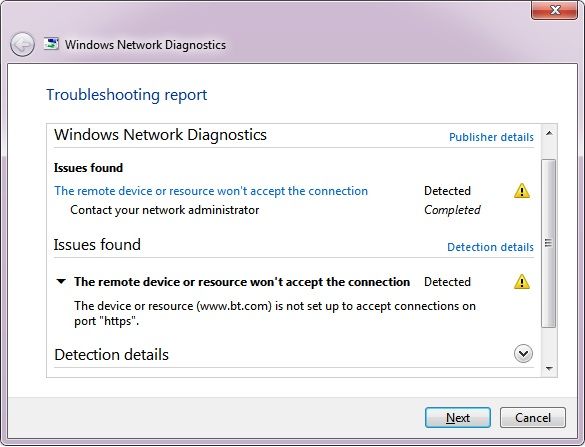Image resolution: width=585 pixels, height=447 pixels.
Task: Click Contact your network administrator text
Action: coord(165,210)
